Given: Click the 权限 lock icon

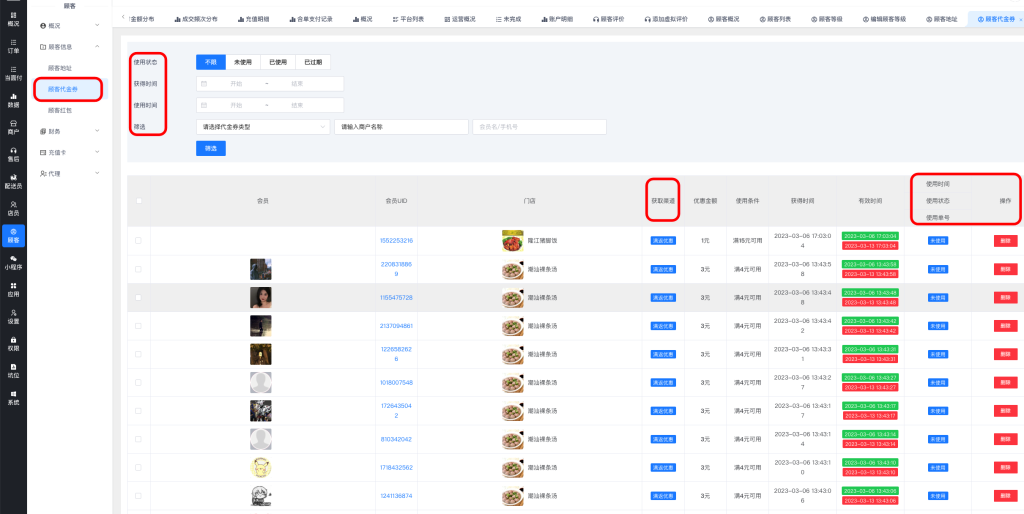Looking at the screenshot, I should click(x=13, y=344).
